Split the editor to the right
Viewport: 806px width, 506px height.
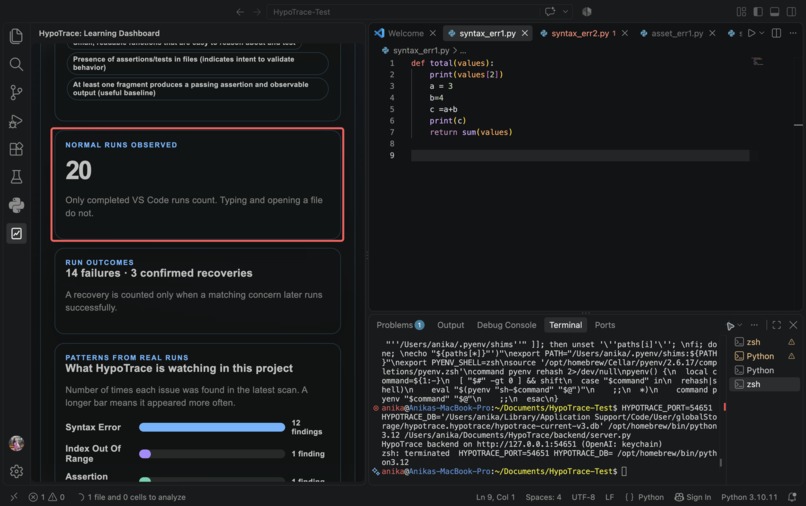776,33
